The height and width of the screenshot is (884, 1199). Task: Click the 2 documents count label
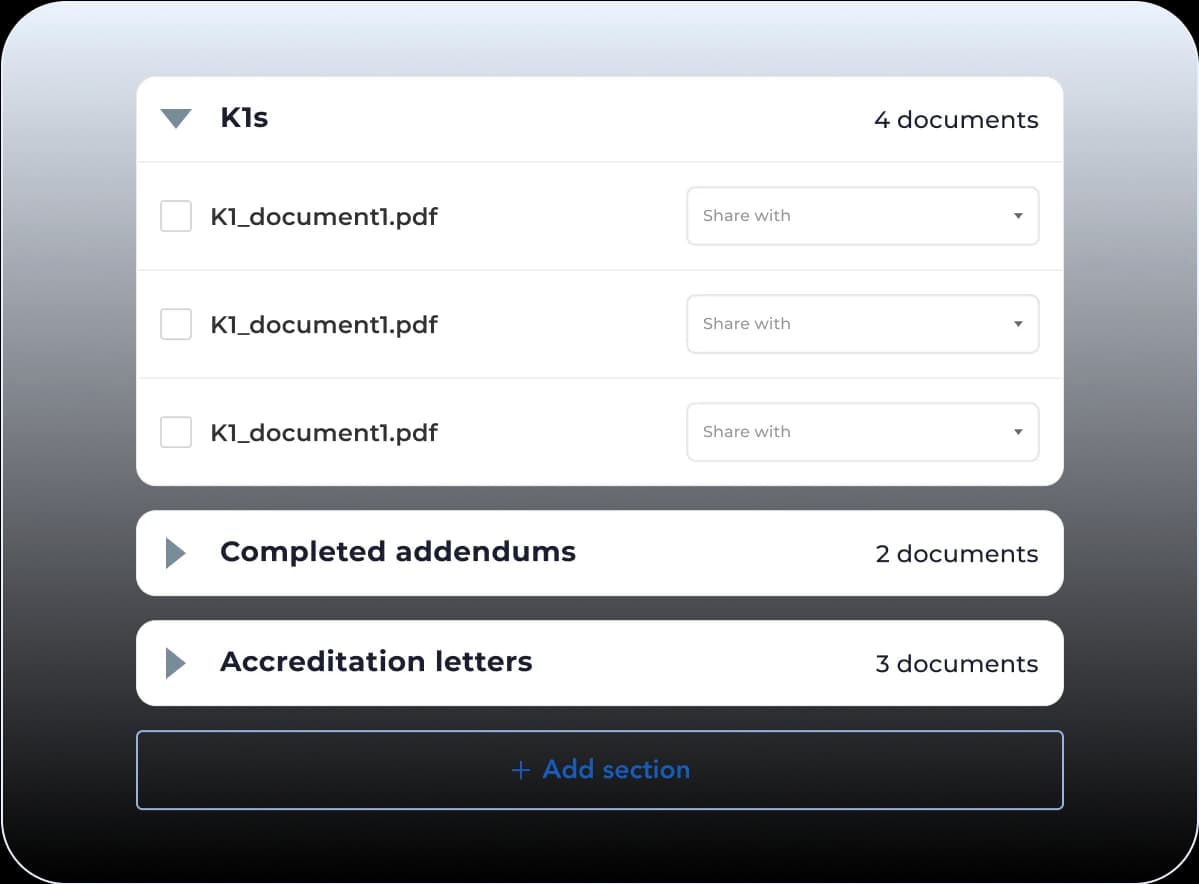tap(956, 554)
